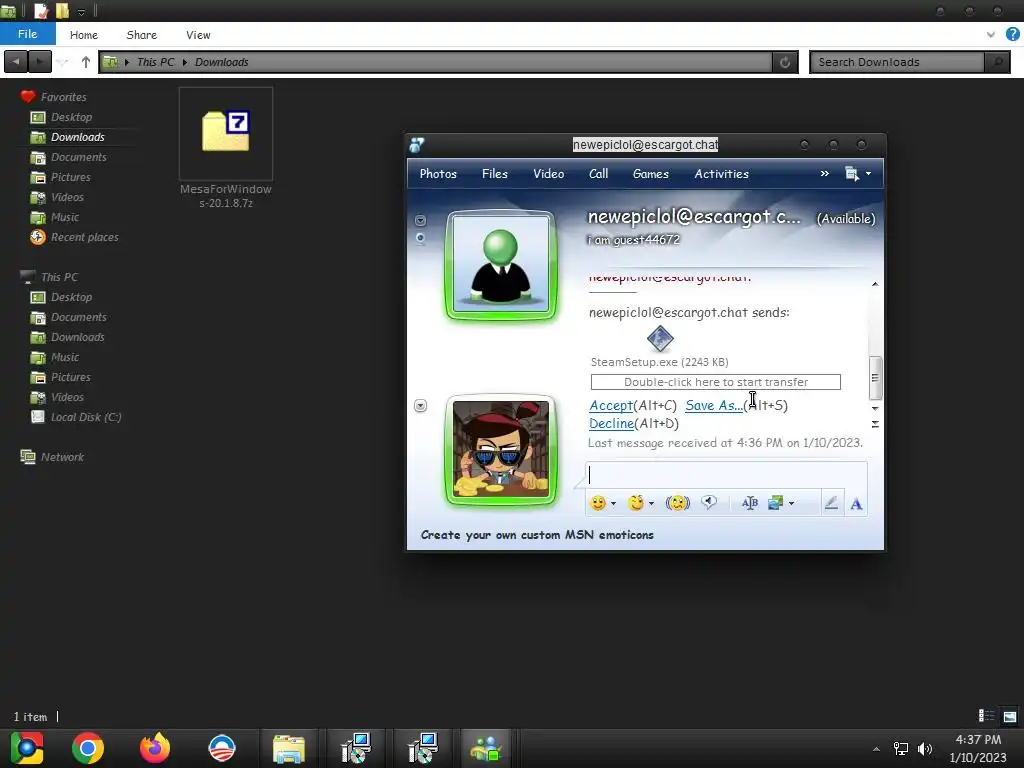Screen dimensions: 1024x768
Task: Go up one folder level in Explorer
Action: (86, 62)
